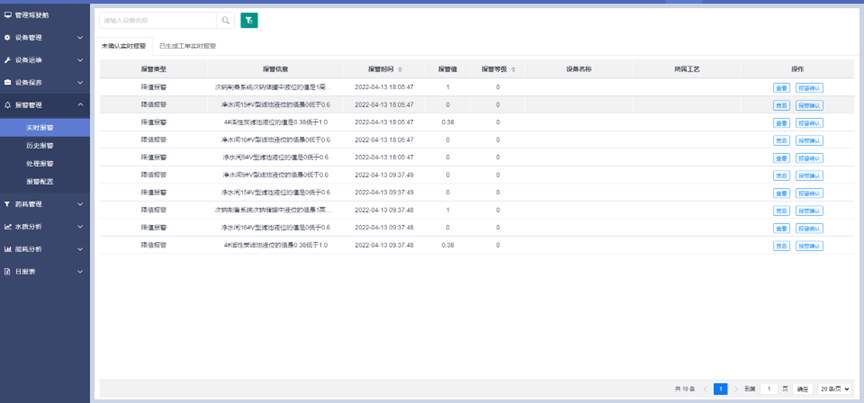Image resolution: width=864 pixels, height=403 pixels.
Task: Click the wrench icon beside 设备运维
Action: coord(8,60)
